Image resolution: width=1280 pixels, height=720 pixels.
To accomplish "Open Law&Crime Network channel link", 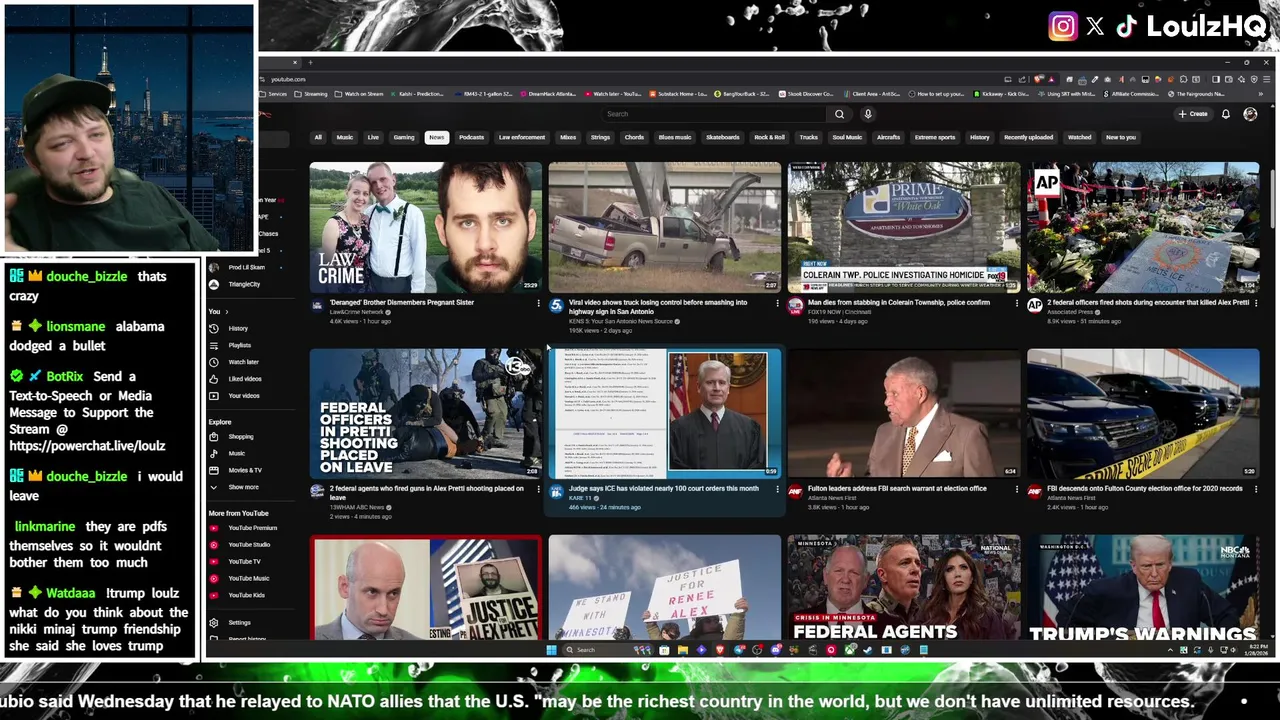I will tap(357, 312).
